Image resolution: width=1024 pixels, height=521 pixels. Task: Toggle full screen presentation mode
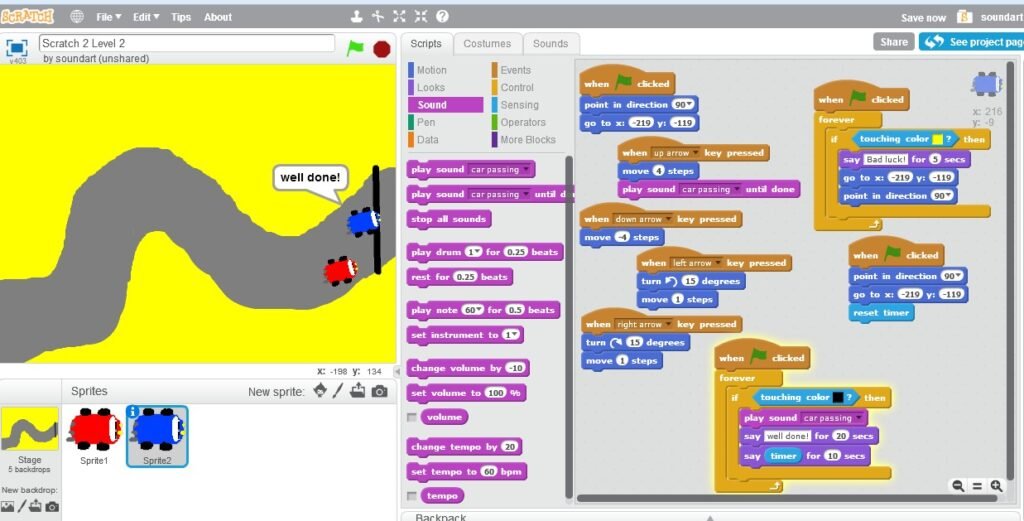coord(17,48)
